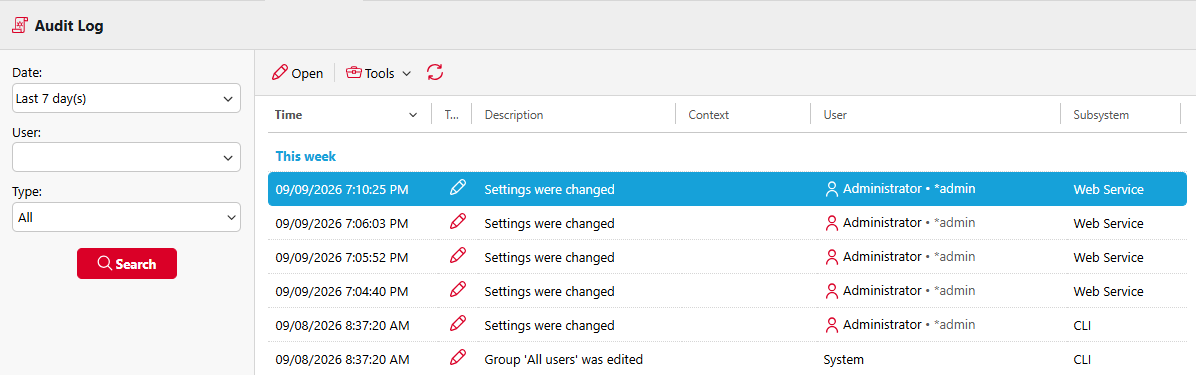
Task: Click pencil icon in the Settings changed CLI row
Action: (458, 324)
